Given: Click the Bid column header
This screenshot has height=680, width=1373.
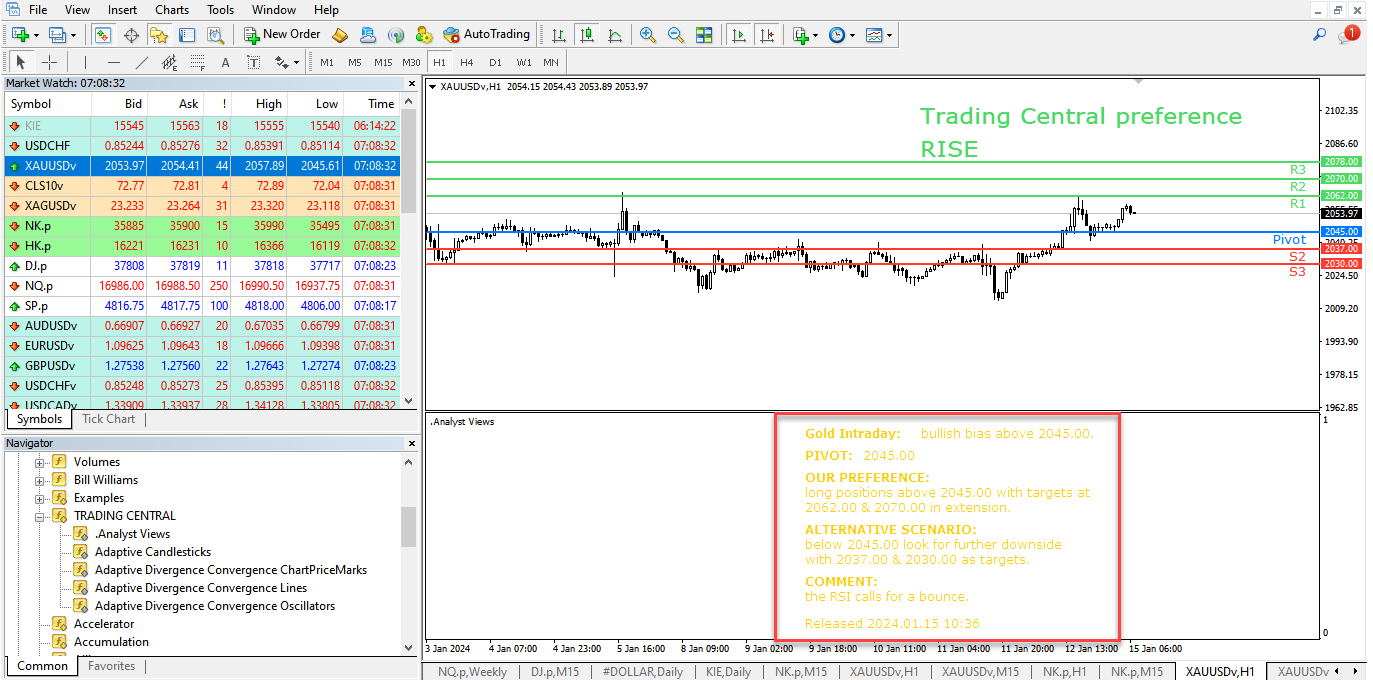Looking at the screenshot, I should (x=119, y=104).
